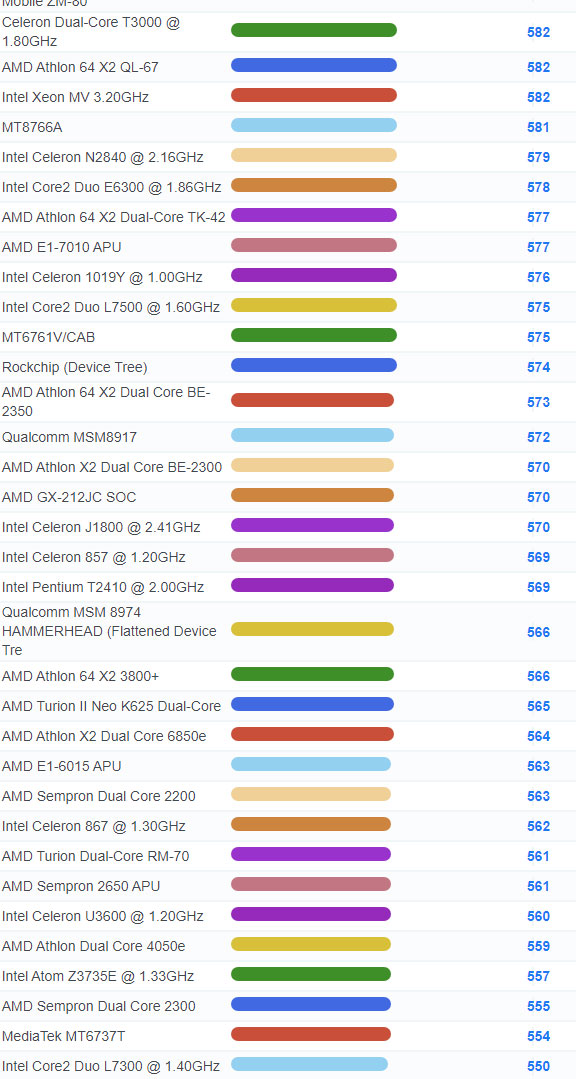Click score 564 for Athlon 6850e
The height and width of the screenshot is (1079, 576).
click(x=538, y=736)
